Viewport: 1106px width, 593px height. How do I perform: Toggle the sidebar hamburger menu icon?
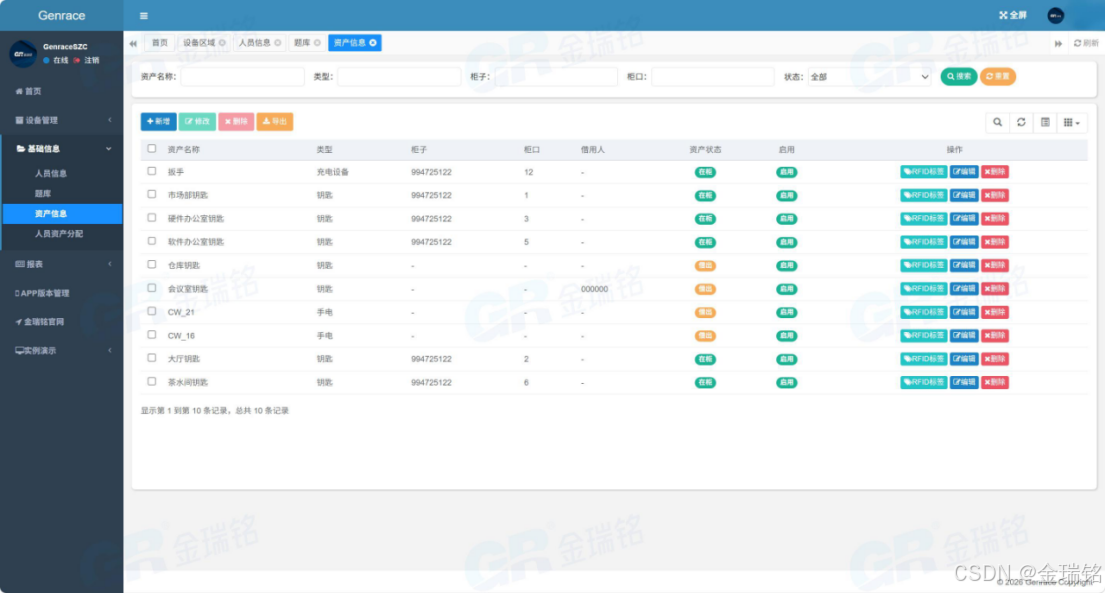144,16
